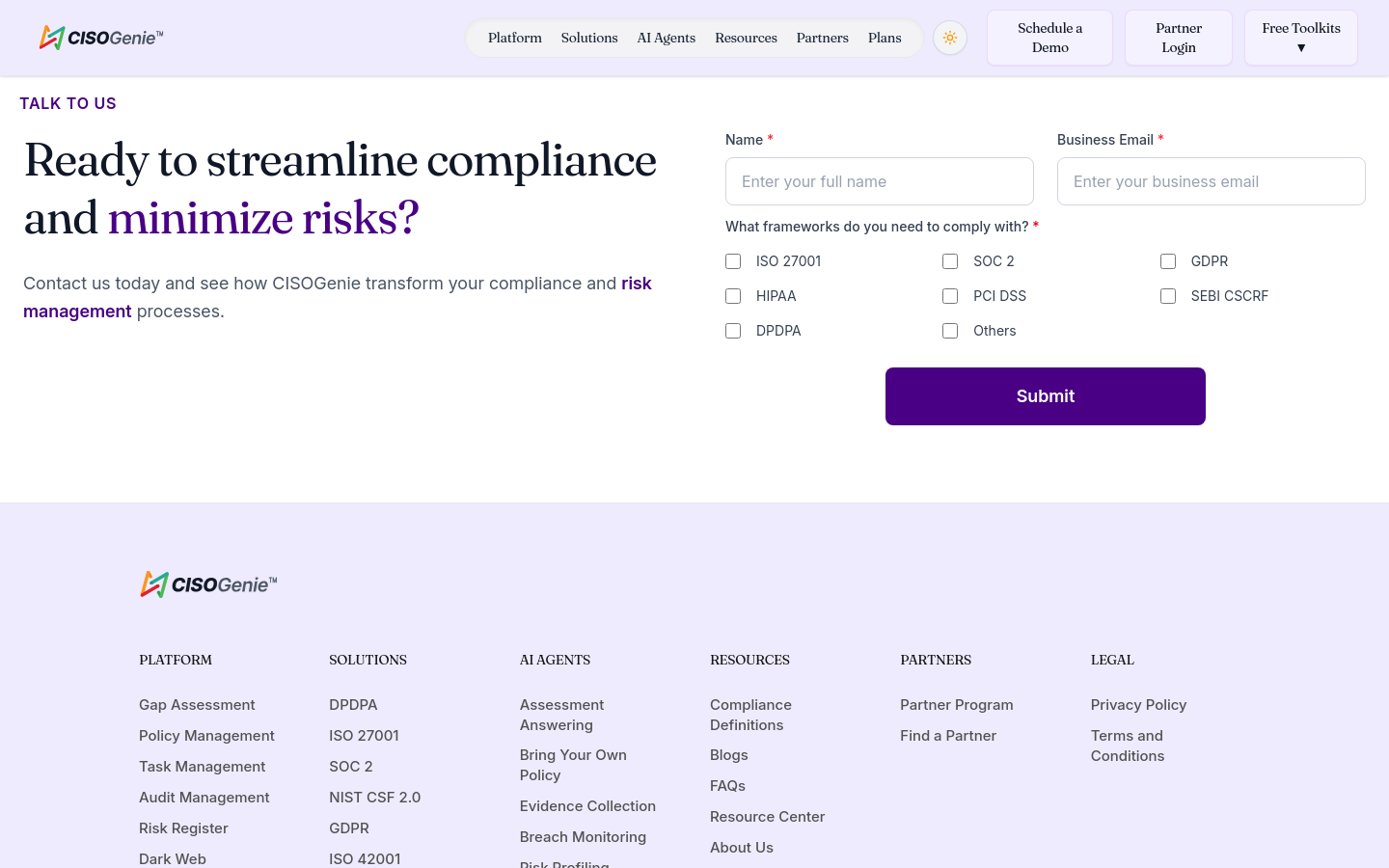Open the FAQs footer link

[x=727, y=786]
